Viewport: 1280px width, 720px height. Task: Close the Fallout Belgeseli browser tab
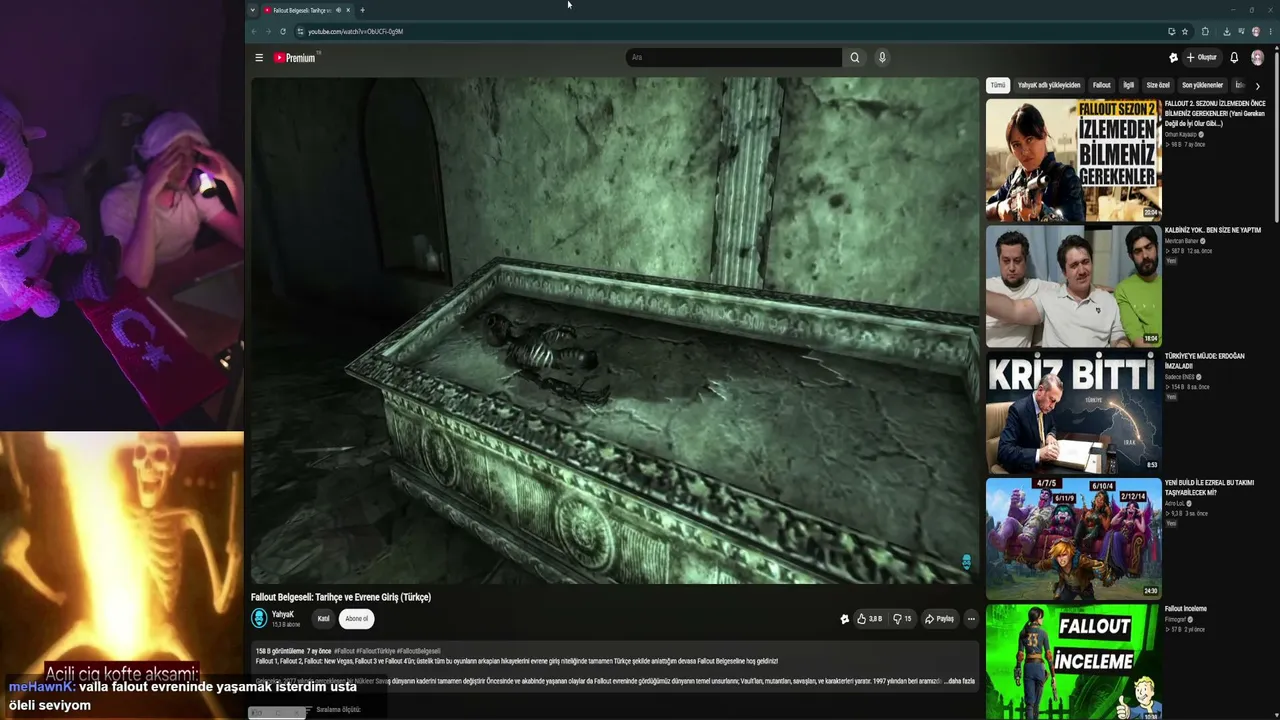click(x=348, y=10)
